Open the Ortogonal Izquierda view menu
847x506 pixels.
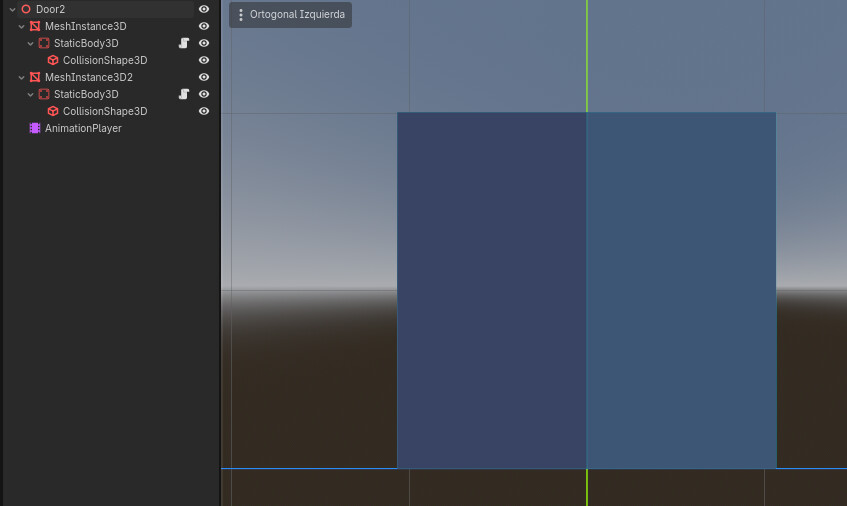click(291, 15)
